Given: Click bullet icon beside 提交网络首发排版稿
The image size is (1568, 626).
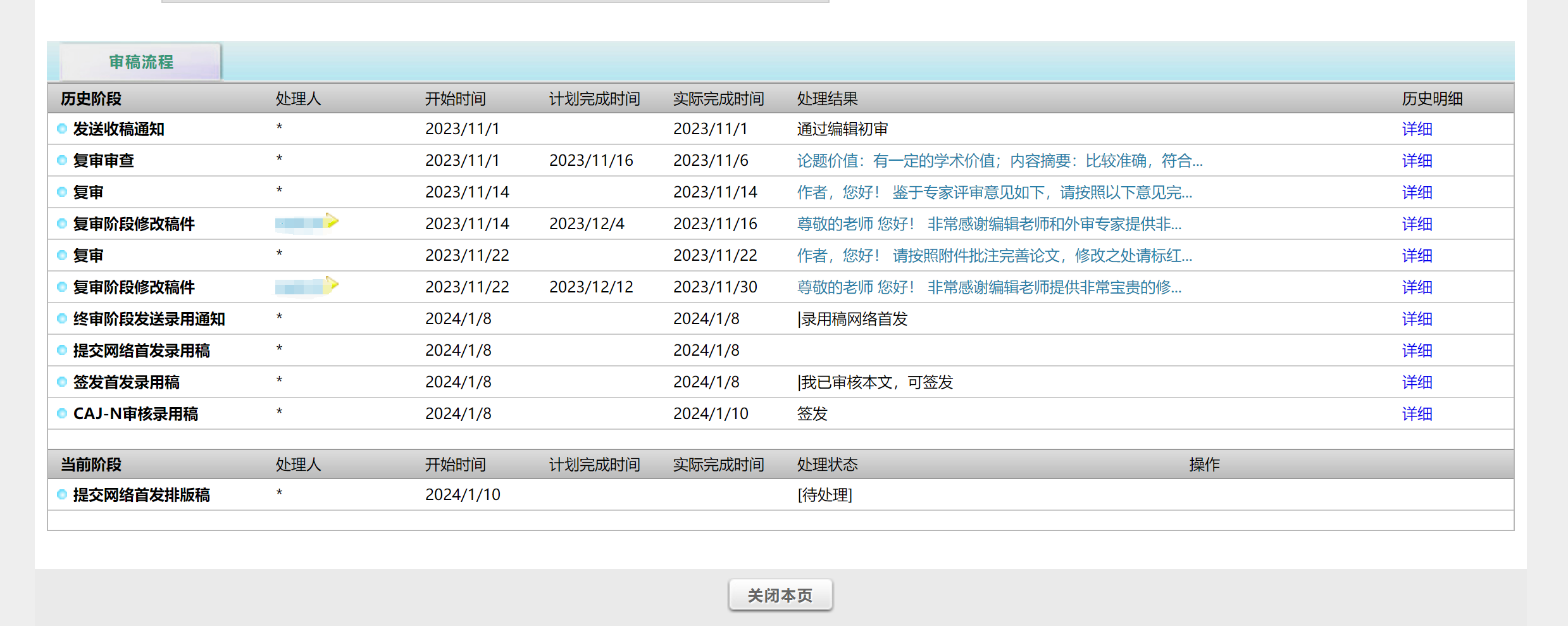Looking at the screenshot, I should (62, 495).
